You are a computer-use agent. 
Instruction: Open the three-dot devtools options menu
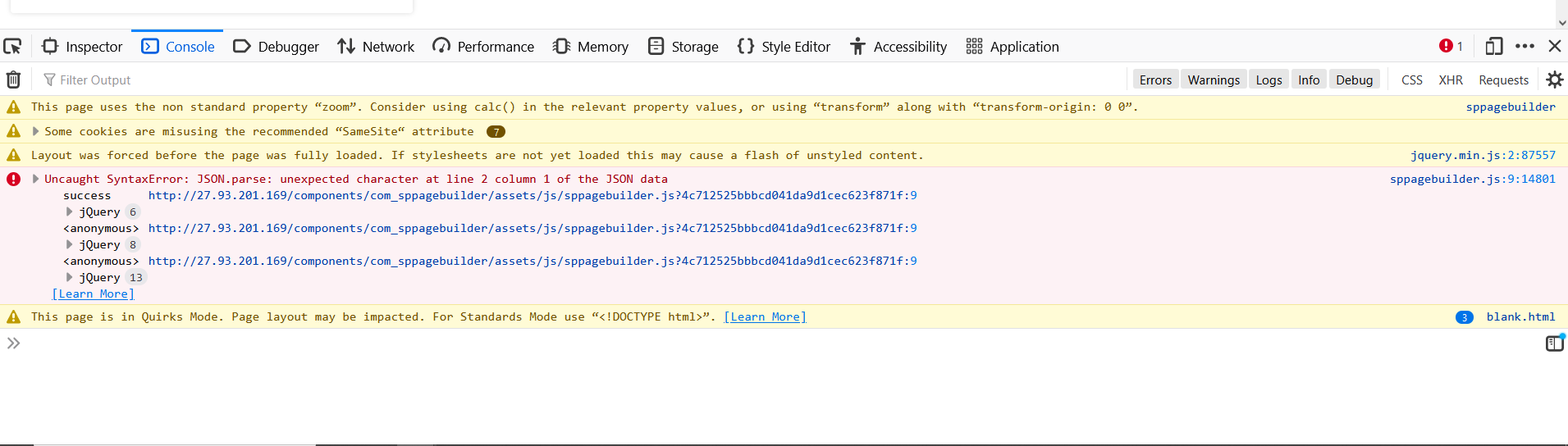tap(1525, 47)
